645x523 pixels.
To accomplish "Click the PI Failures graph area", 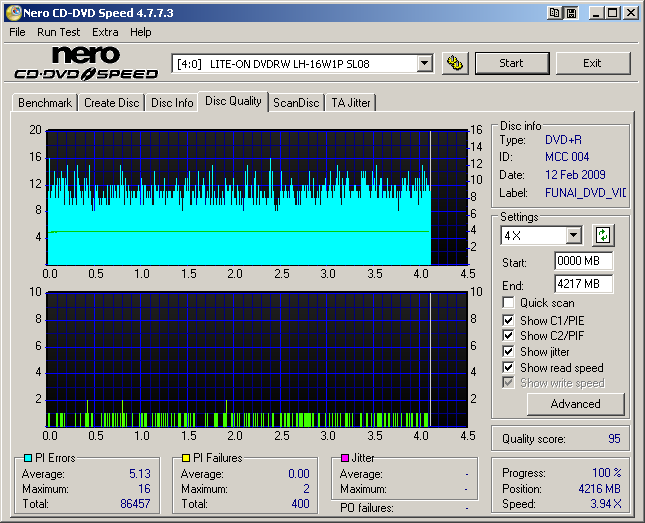I will pyautogui.click(x=258, y=360).
